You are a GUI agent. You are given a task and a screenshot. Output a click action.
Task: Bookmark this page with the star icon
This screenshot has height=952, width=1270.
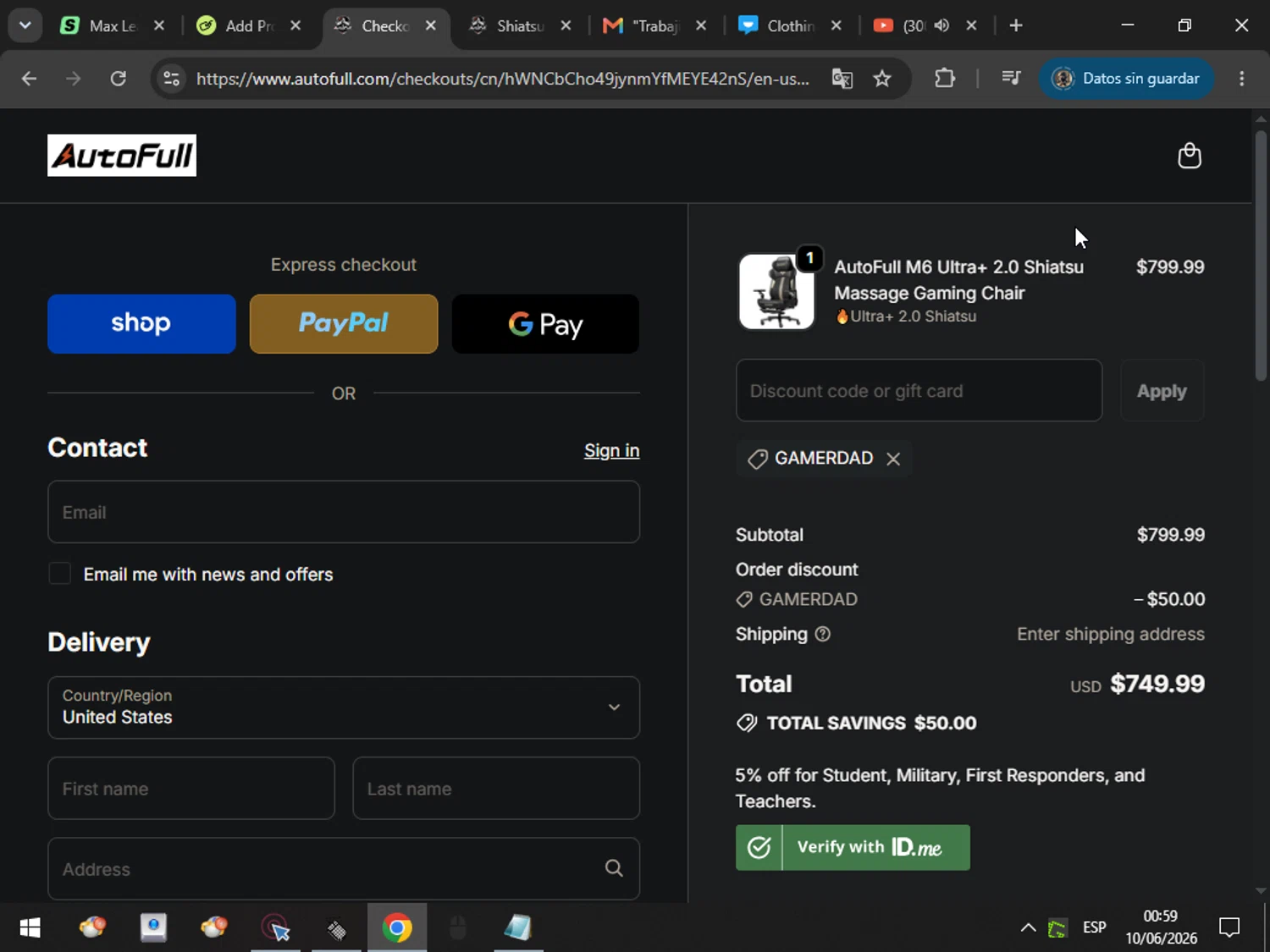(x=882, y=79)
